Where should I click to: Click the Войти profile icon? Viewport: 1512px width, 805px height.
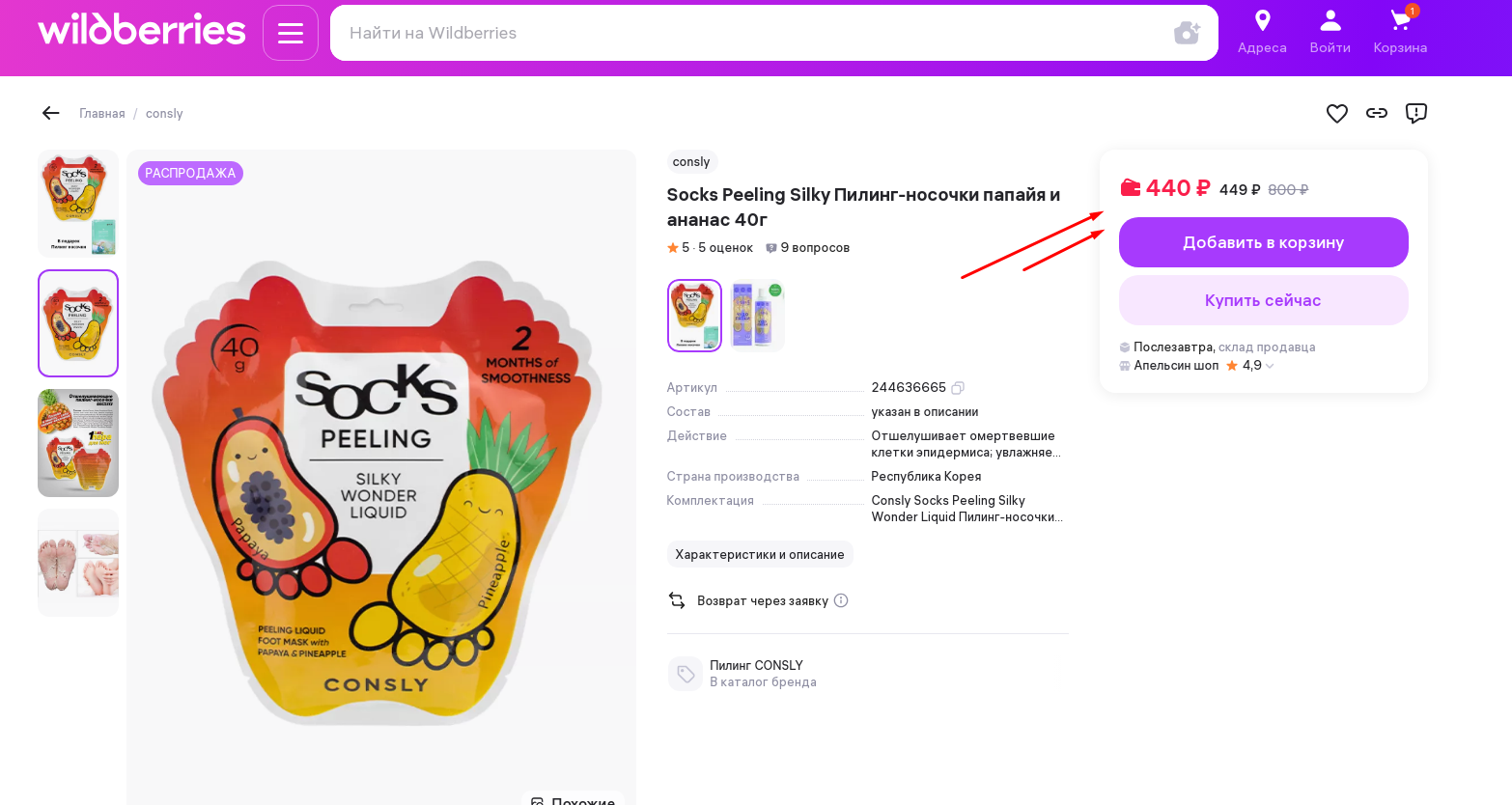coord(1330,21)
